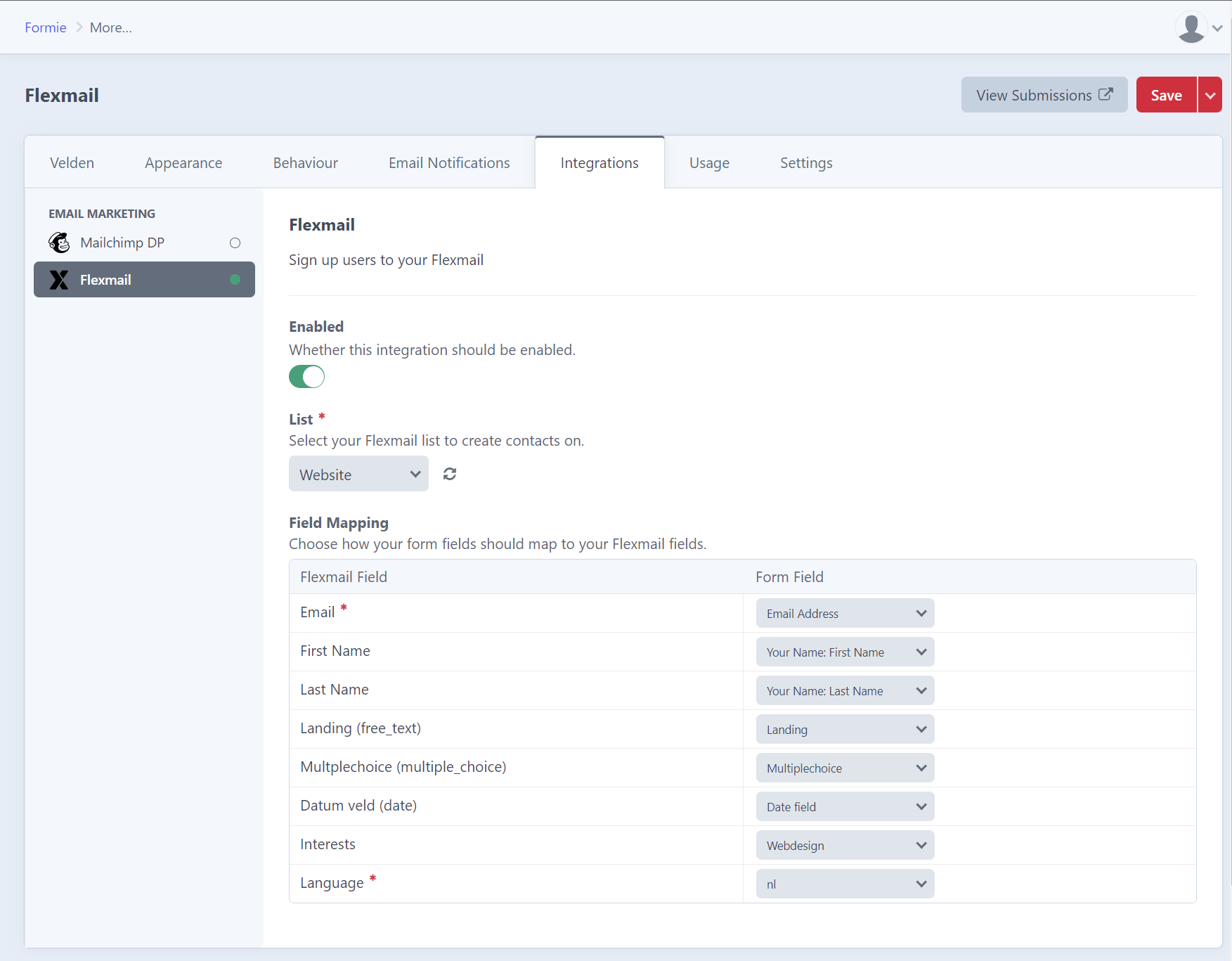
Task: Open the Email Address form field dropdown
Action: click(845, 613)
